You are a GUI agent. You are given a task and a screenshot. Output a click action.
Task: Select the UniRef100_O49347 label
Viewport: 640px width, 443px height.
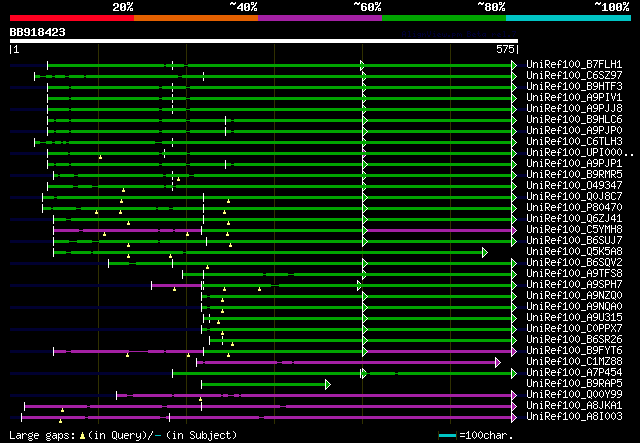tap(574, 186)
